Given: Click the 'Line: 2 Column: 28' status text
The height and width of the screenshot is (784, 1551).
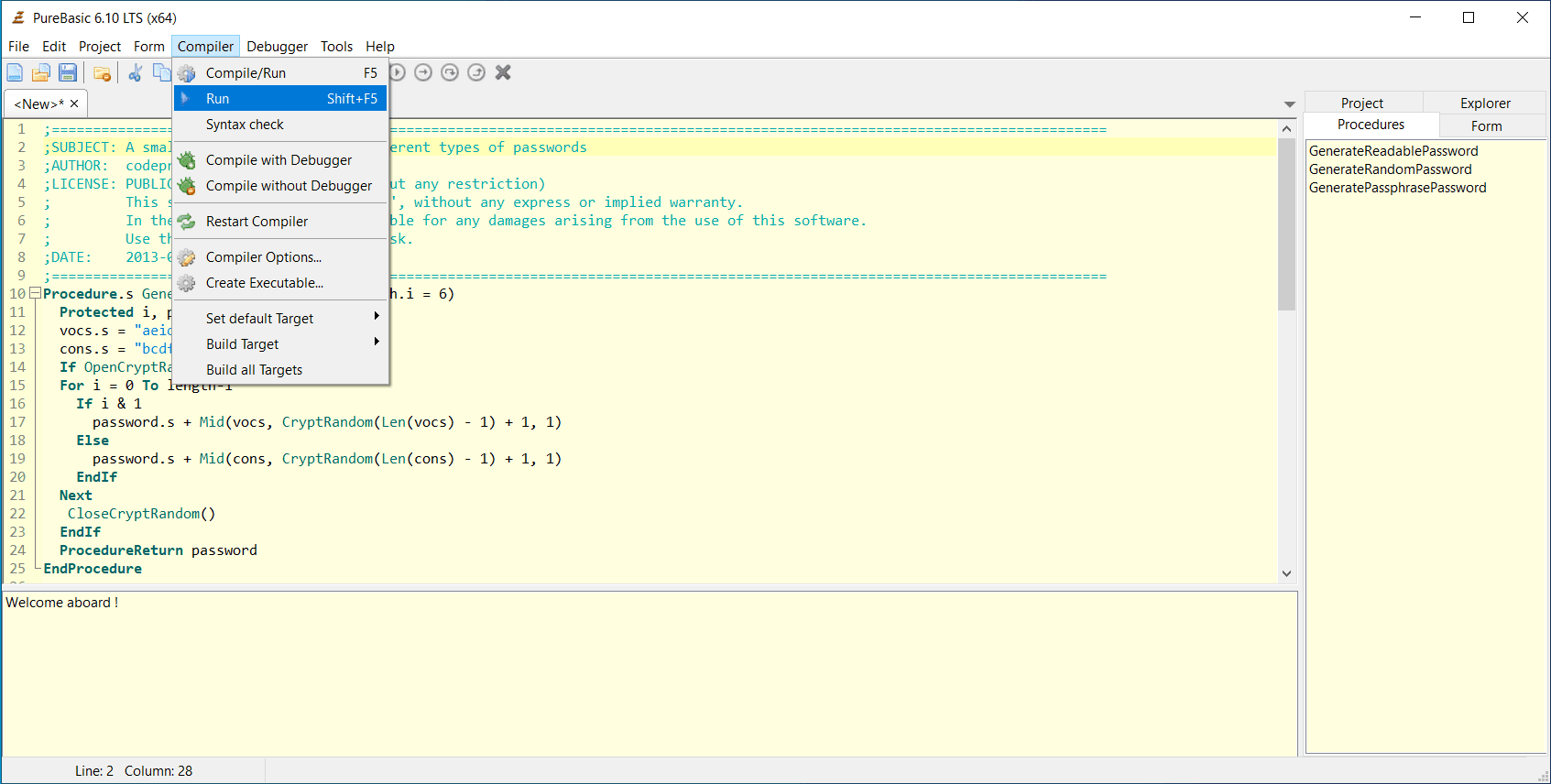Looking at the screenshot, I should pyautogui.click(x=134, y=771).
